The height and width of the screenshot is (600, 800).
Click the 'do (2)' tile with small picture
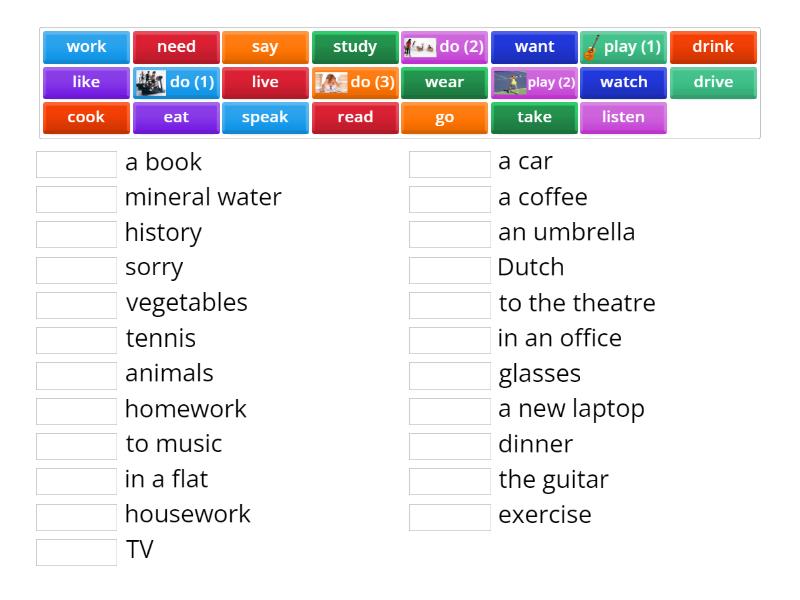pyautogui.click(x=444, y=46)
